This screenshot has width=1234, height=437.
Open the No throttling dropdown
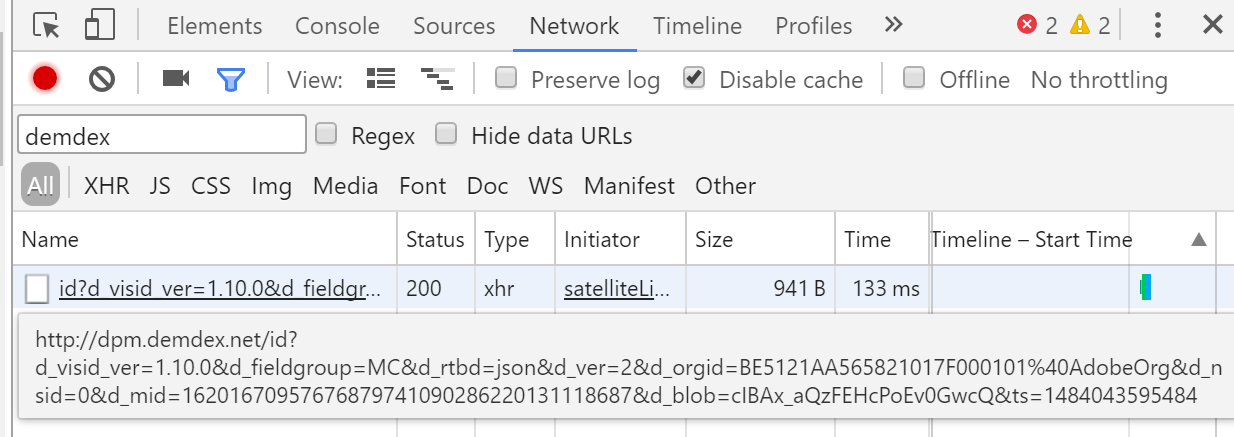point(1099,80)
